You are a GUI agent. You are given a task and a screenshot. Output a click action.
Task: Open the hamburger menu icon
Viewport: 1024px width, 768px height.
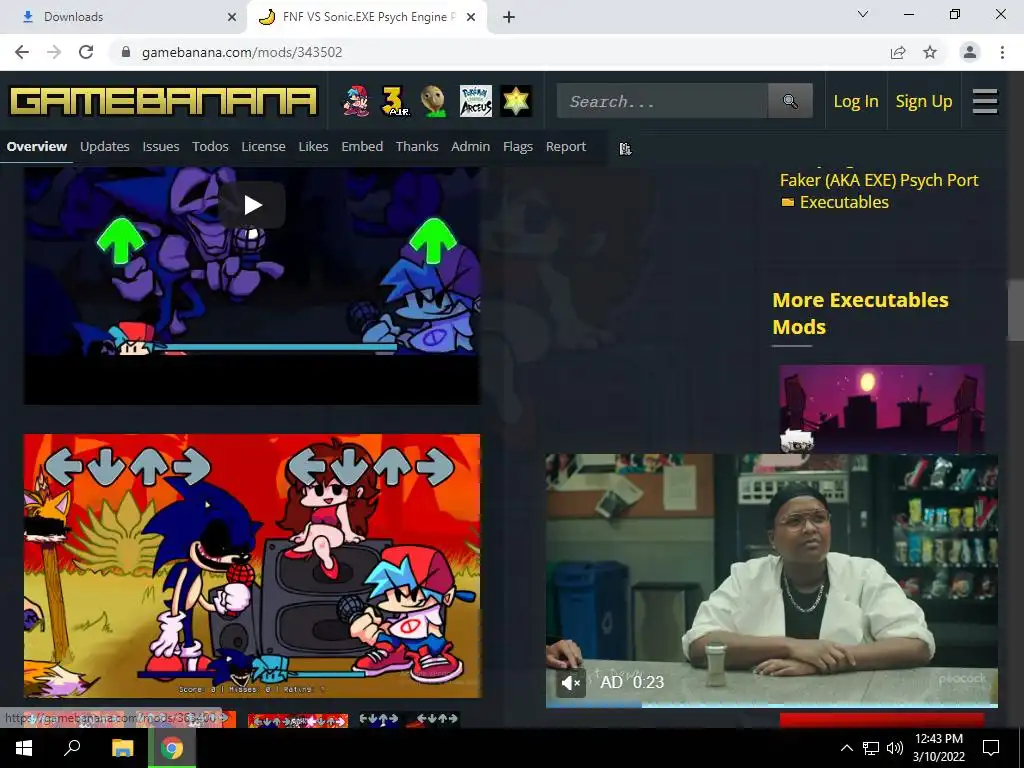point(985,101)
